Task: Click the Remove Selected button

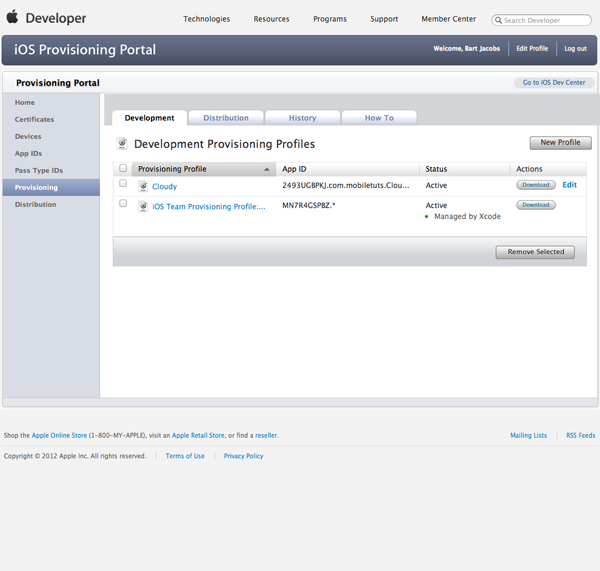Action: click(x=535, y=252)
